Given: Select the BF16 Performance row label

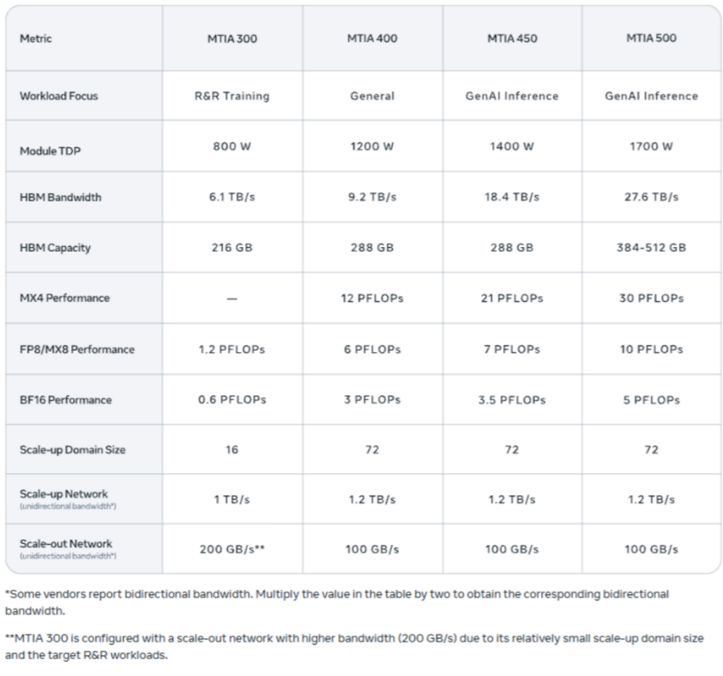Looking at the screenshot, I should (66, 400).
